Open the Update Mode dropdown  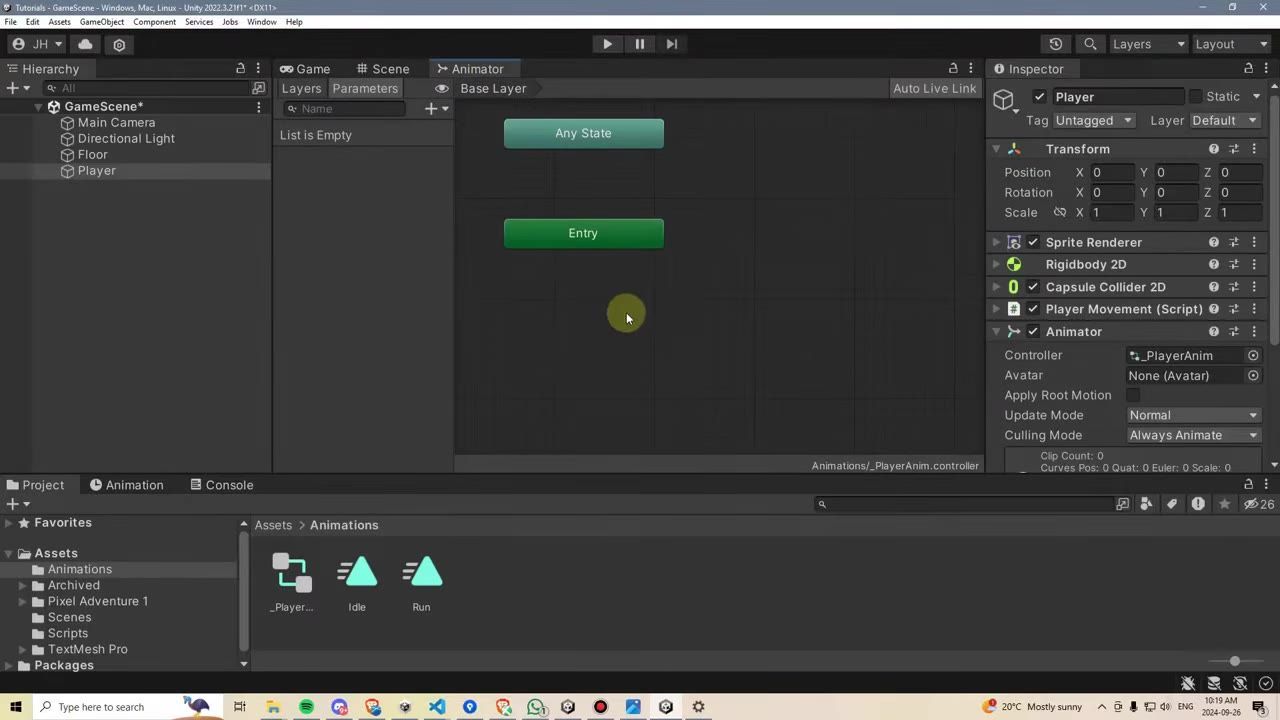click(x=1194, y=415)
